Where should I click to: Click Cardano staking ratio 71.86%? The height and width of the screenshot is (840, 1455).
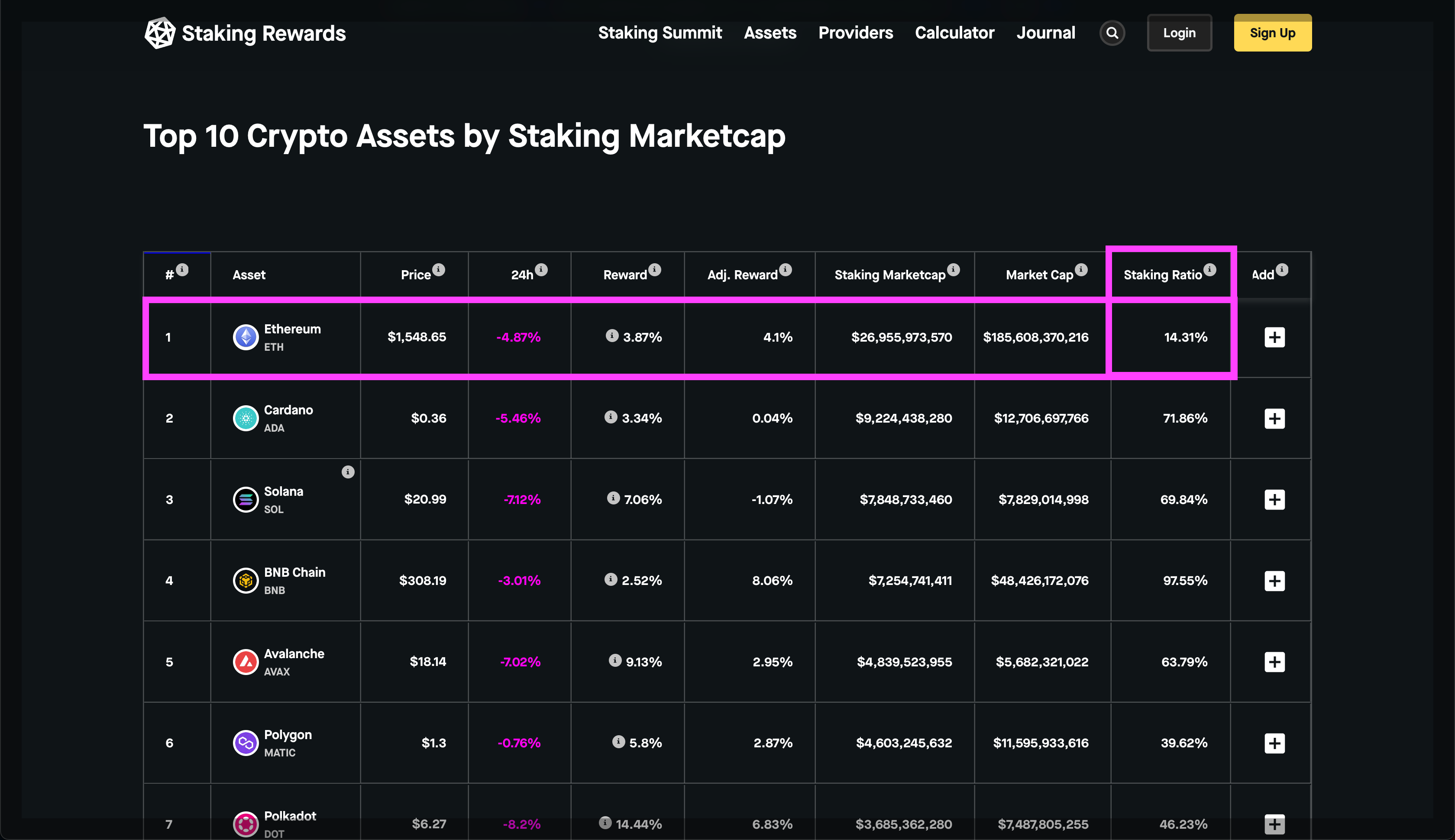click(x=1184, y=418)
